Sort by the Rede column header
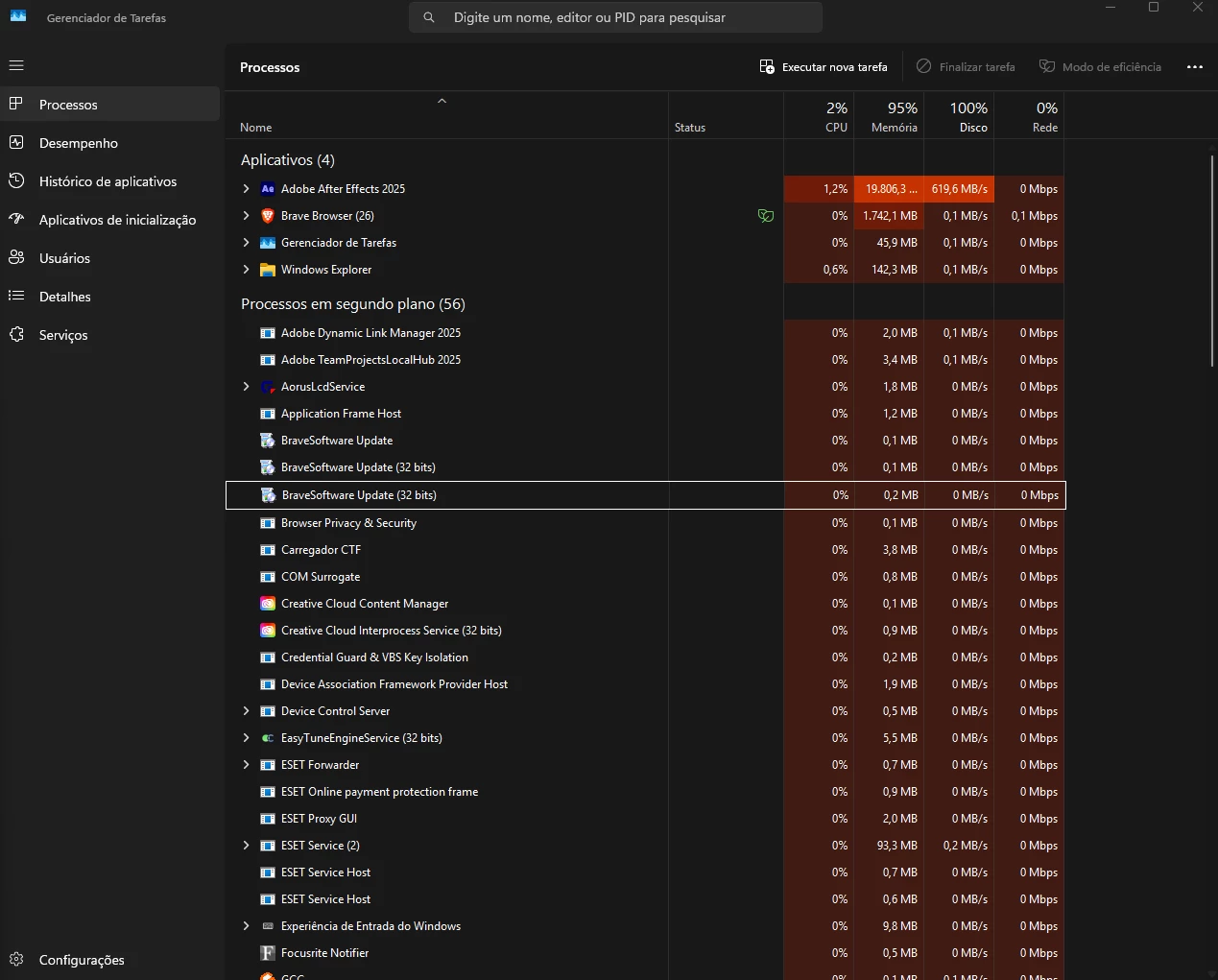1218x980 pixels. 1029,116
